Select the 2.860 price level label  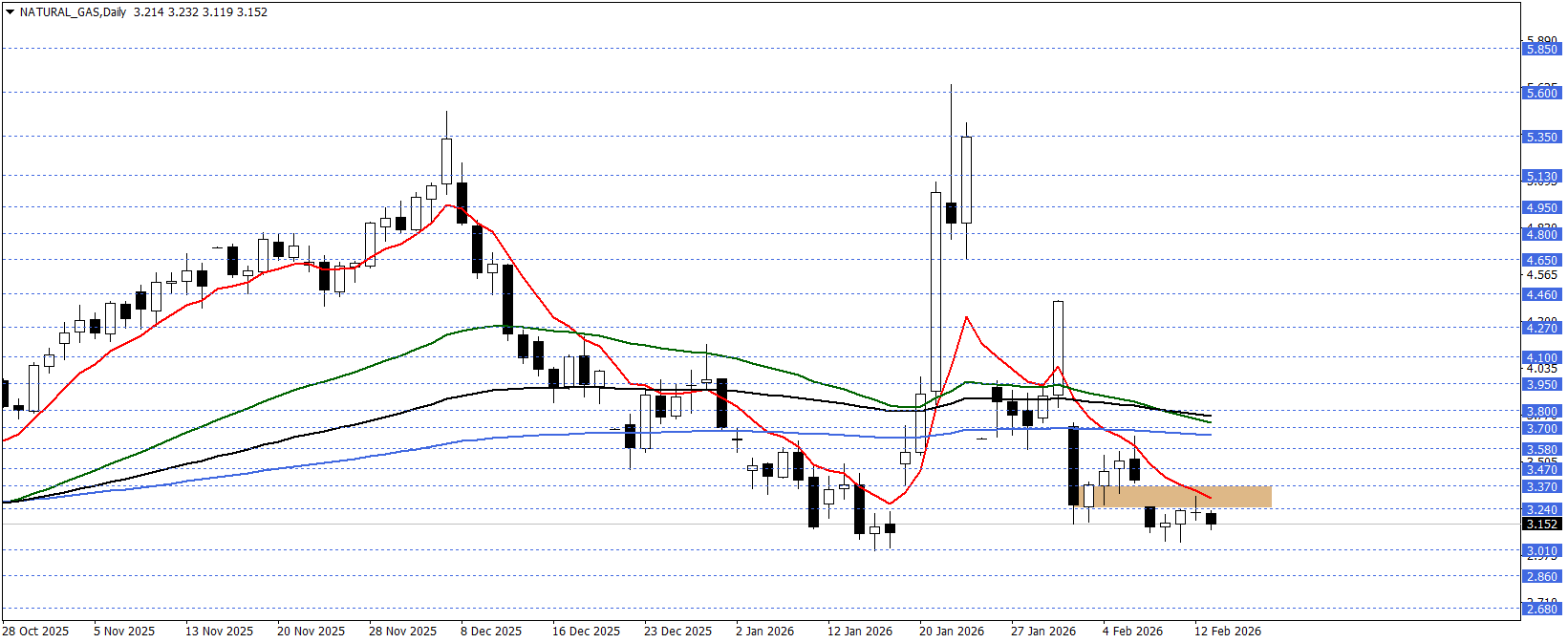[1541, 576]
